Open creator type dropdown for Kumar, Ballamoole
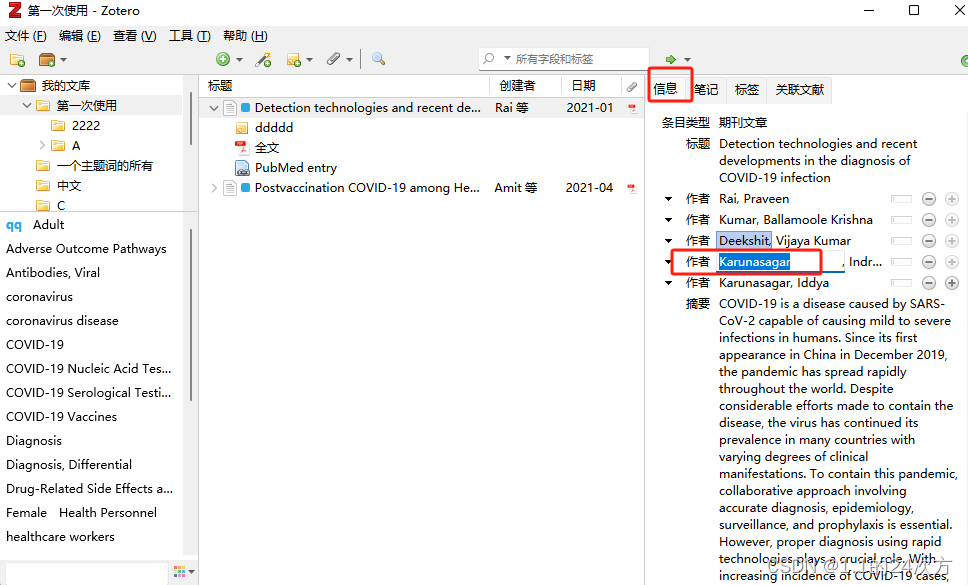The width and height of the screenshot is (968, 585). click(669, 220)
